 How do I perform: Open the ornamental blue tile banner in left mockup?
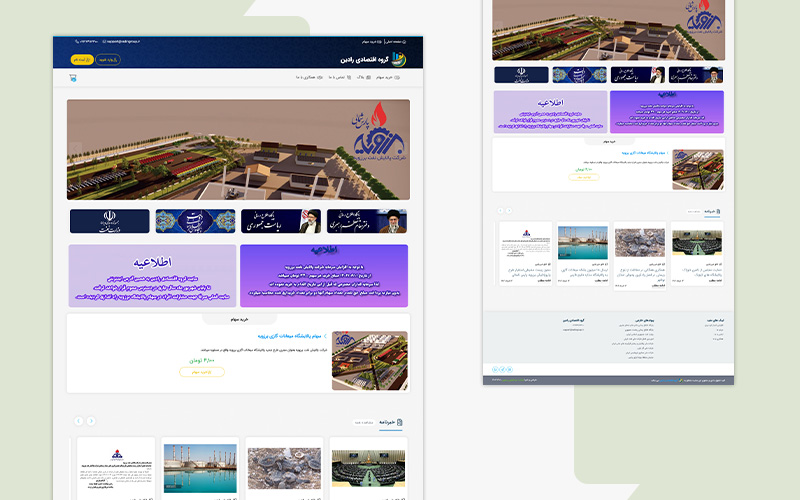195,221
